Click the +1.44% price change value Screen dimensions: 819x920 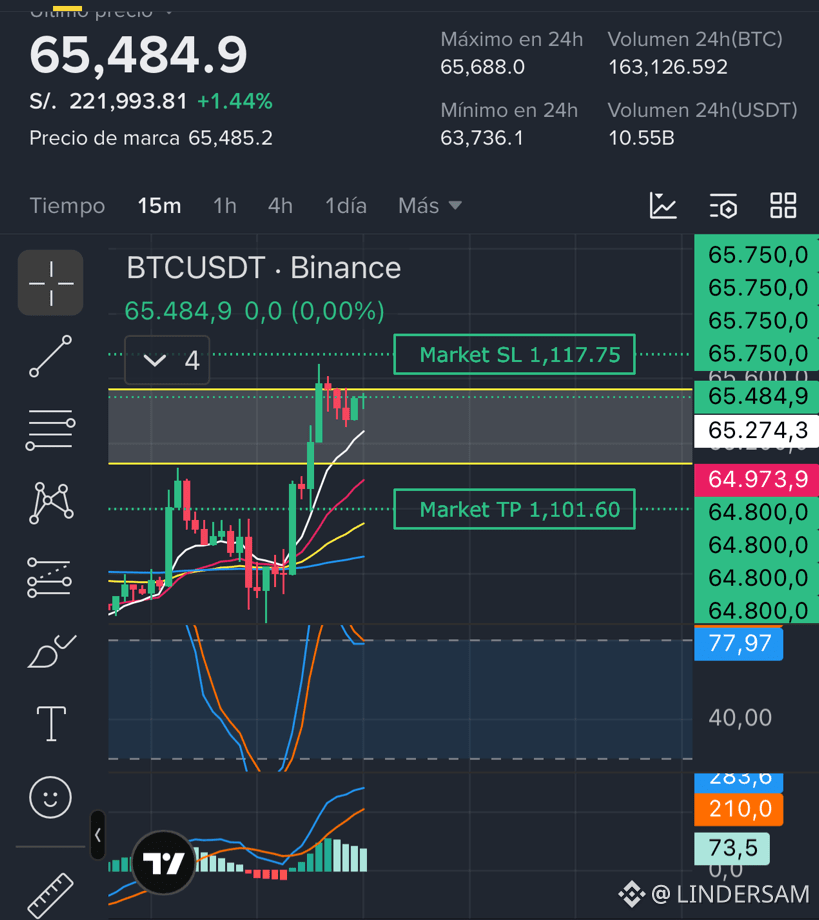[x=235, y=102]
